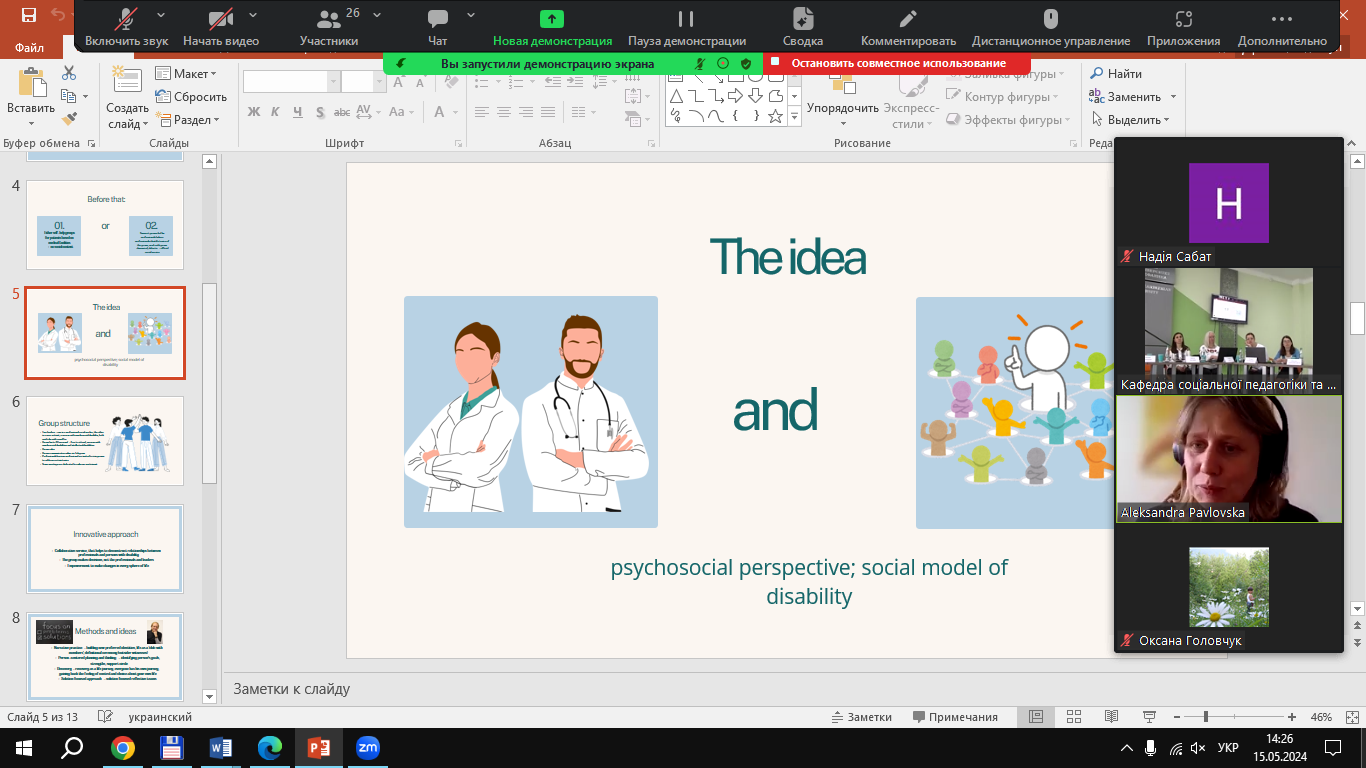Expand the Макет layout dropdown
Image resolution: width=1366 pixels, height=768 pixels.
186,74
